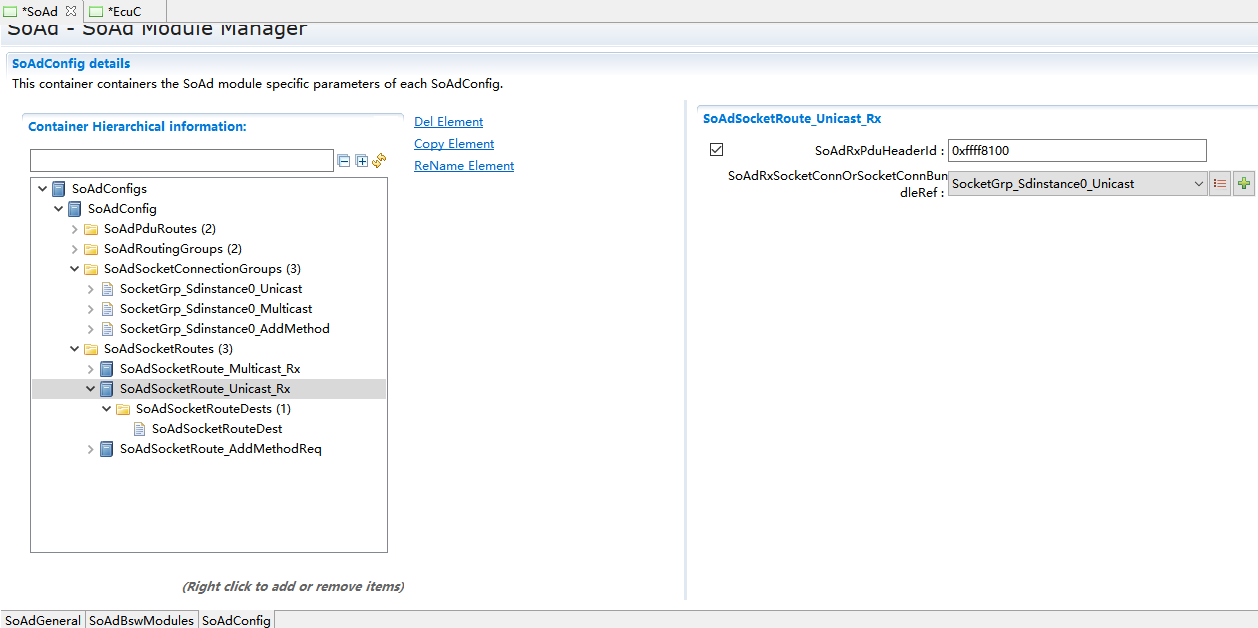Open the SoAdRxSocketConnOrSocketConnBundleRef dropdown
1258x628 pixels.
coord(1198,184)
